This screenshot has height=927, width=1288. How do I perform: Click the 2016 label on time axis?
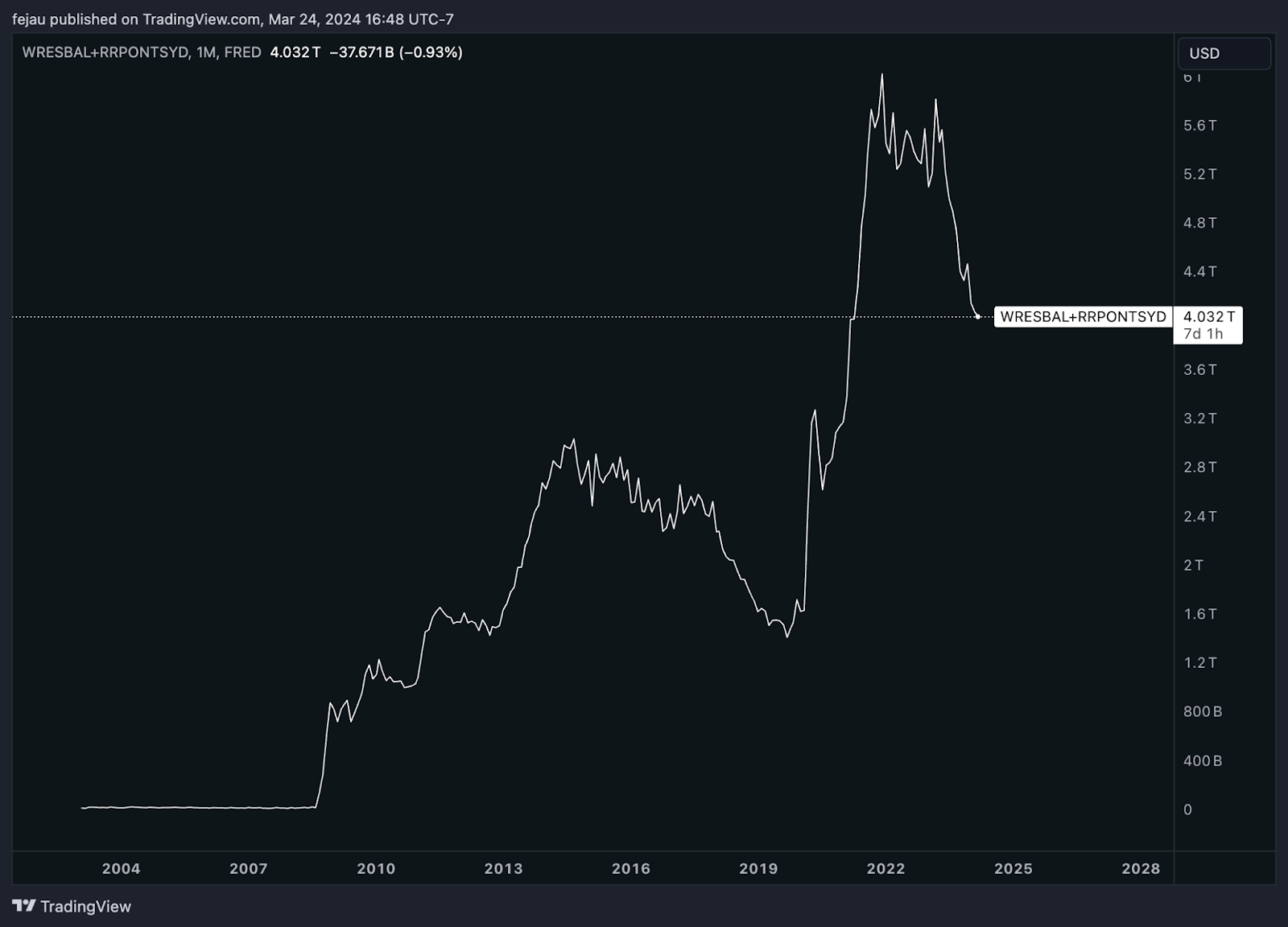click(x=630, y=868)
